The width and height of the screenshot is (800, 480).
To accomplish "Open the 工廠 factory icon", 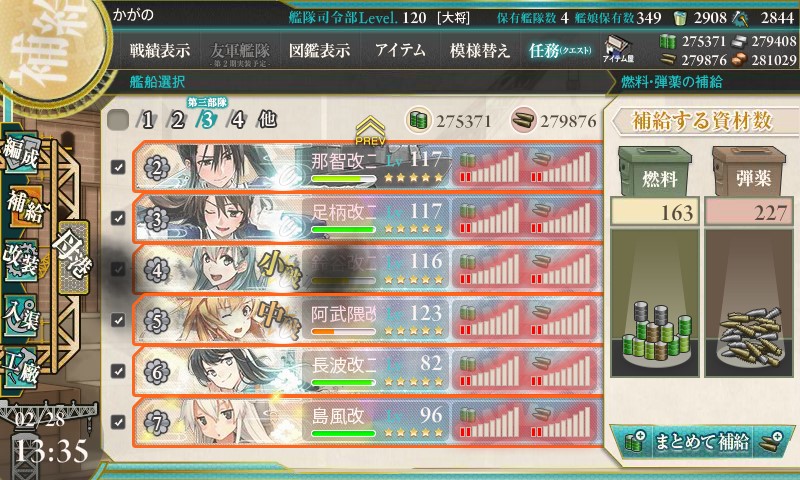I will pos(21,368).
